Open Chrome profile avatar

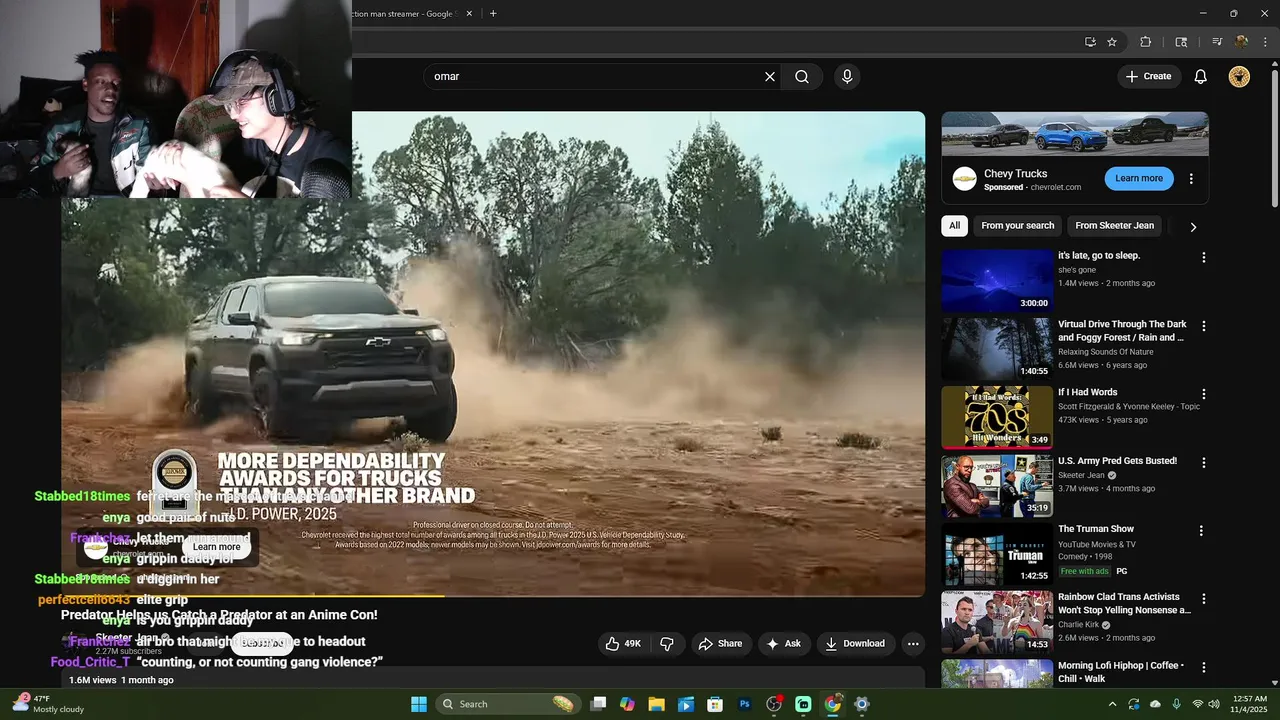[1241, 42]
